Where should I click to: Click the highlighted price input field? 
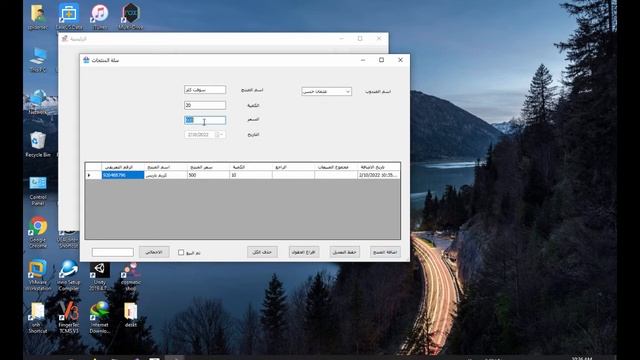205,120
